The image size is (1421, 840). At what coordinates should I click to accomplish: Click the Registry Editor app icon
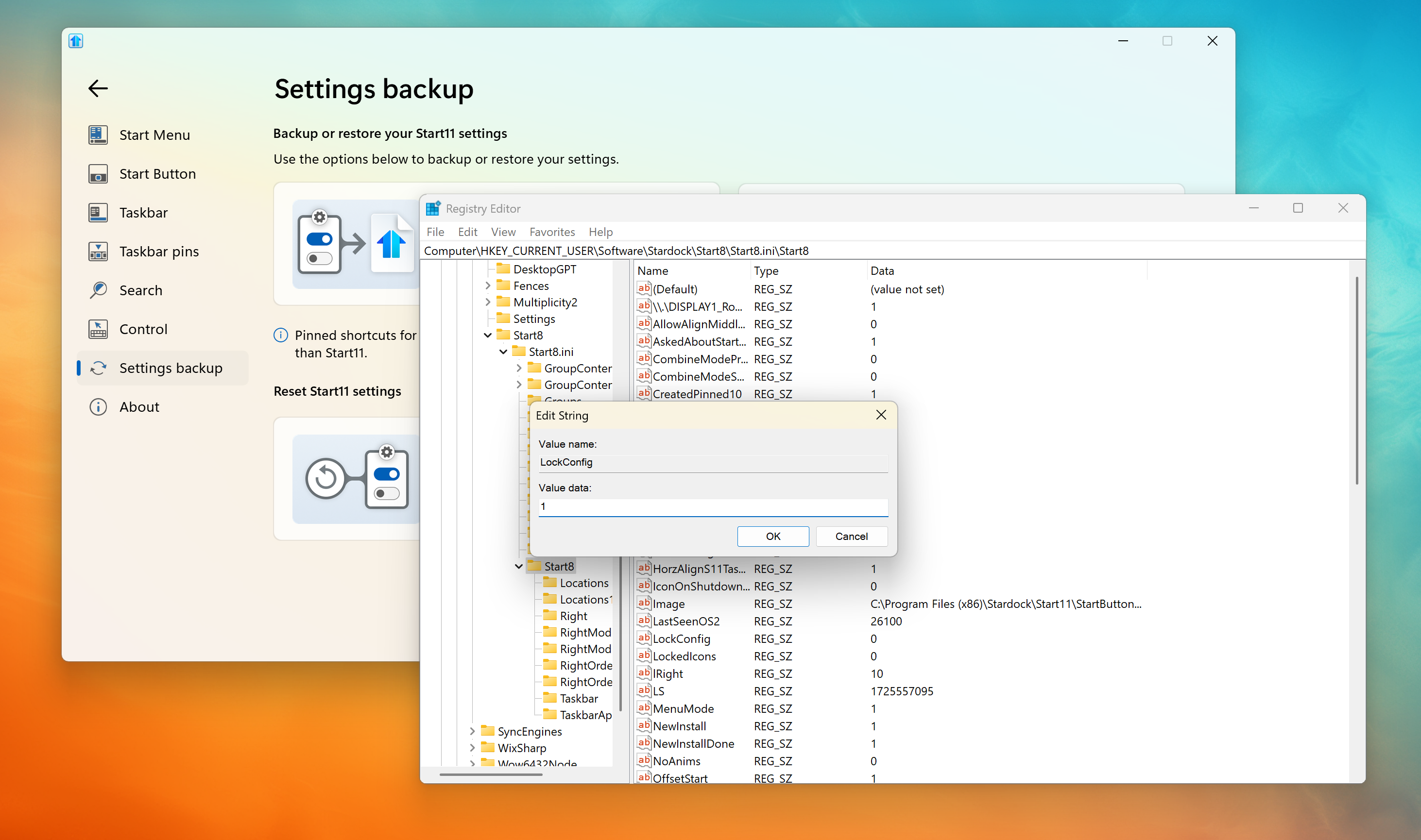[x=433, y=208]
